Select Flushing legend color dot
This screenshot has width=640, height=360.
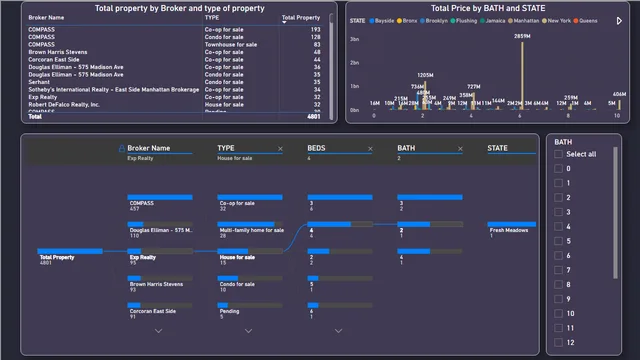click(x=453, y=21)
